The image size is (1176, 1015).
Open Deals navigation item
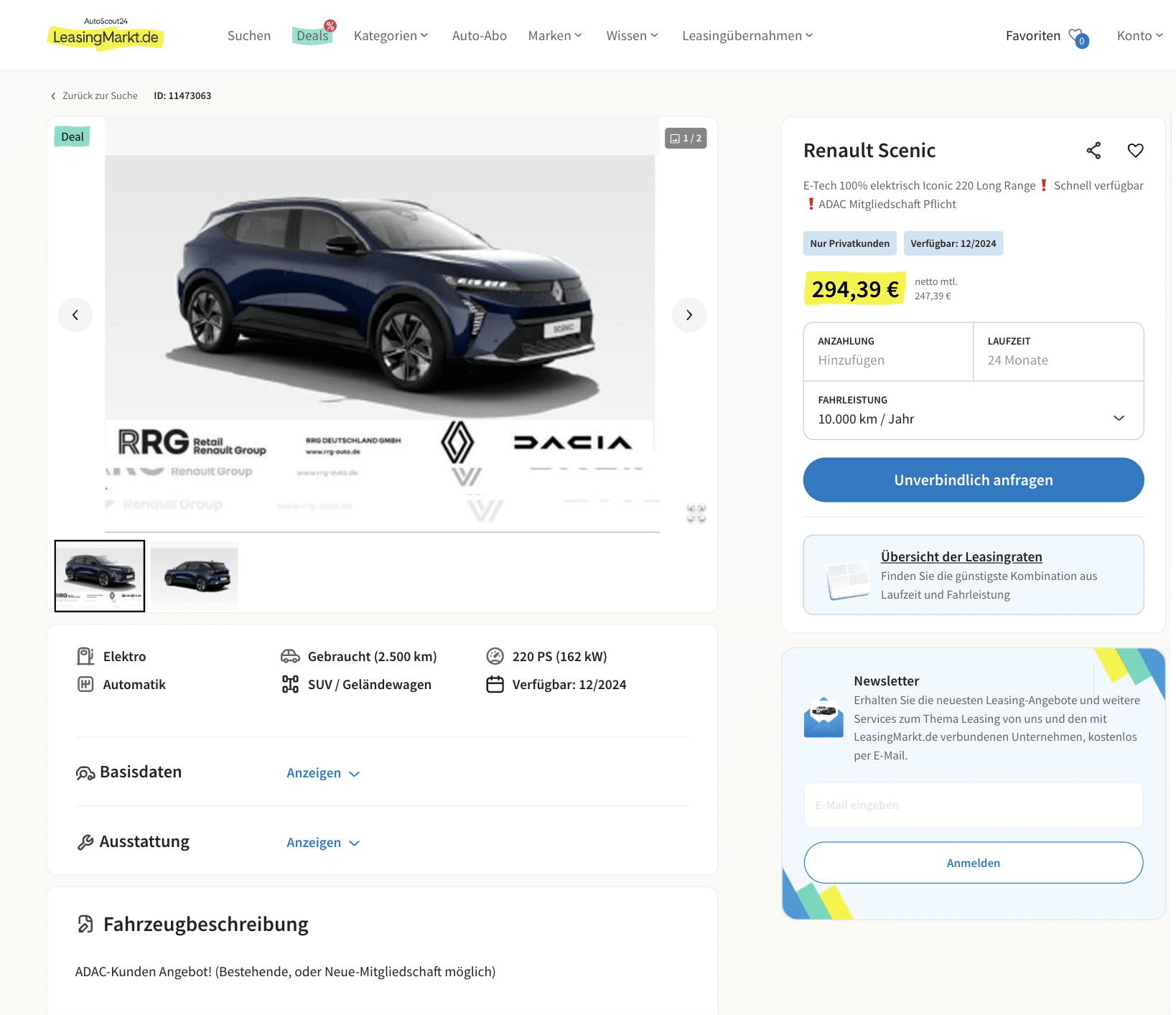point(312,36)
